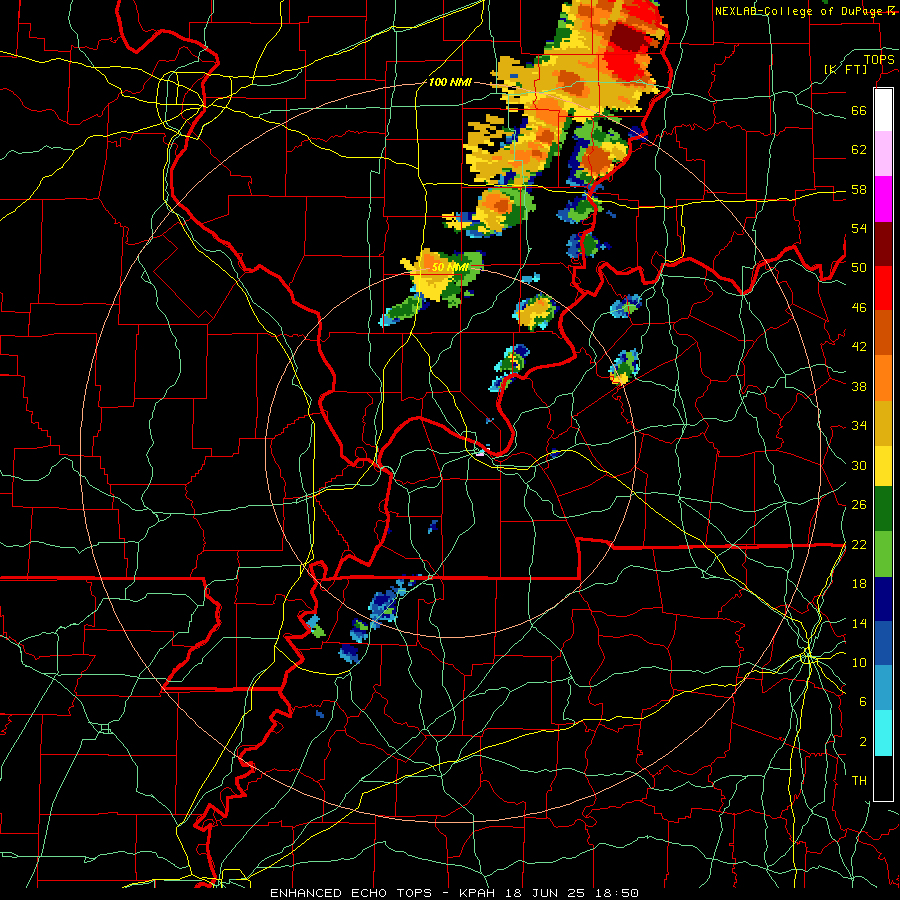Pick the light orange legend swatch near 38

tap(883, 378)
